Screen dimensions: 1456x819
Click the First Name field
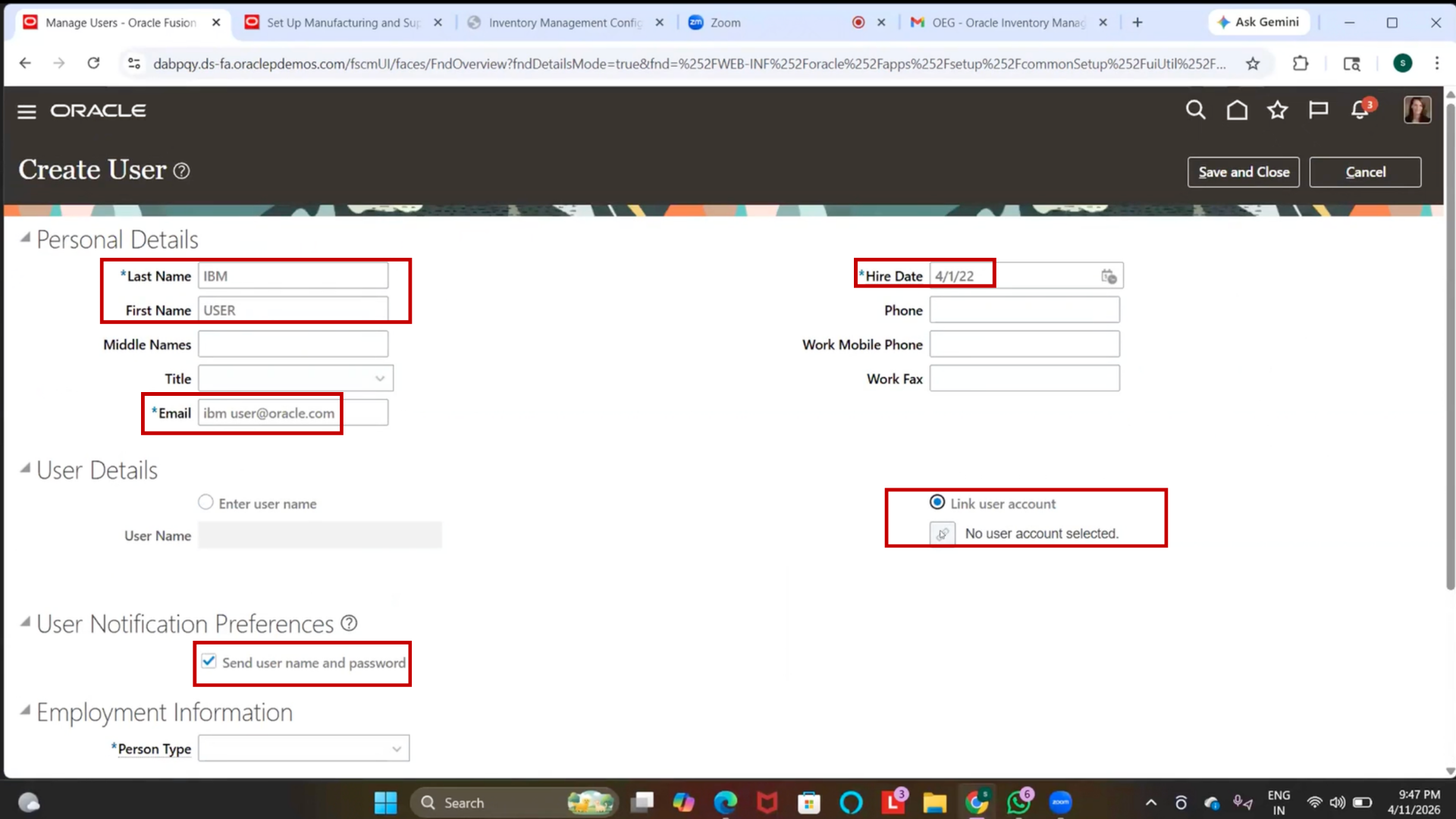point(293,310)
